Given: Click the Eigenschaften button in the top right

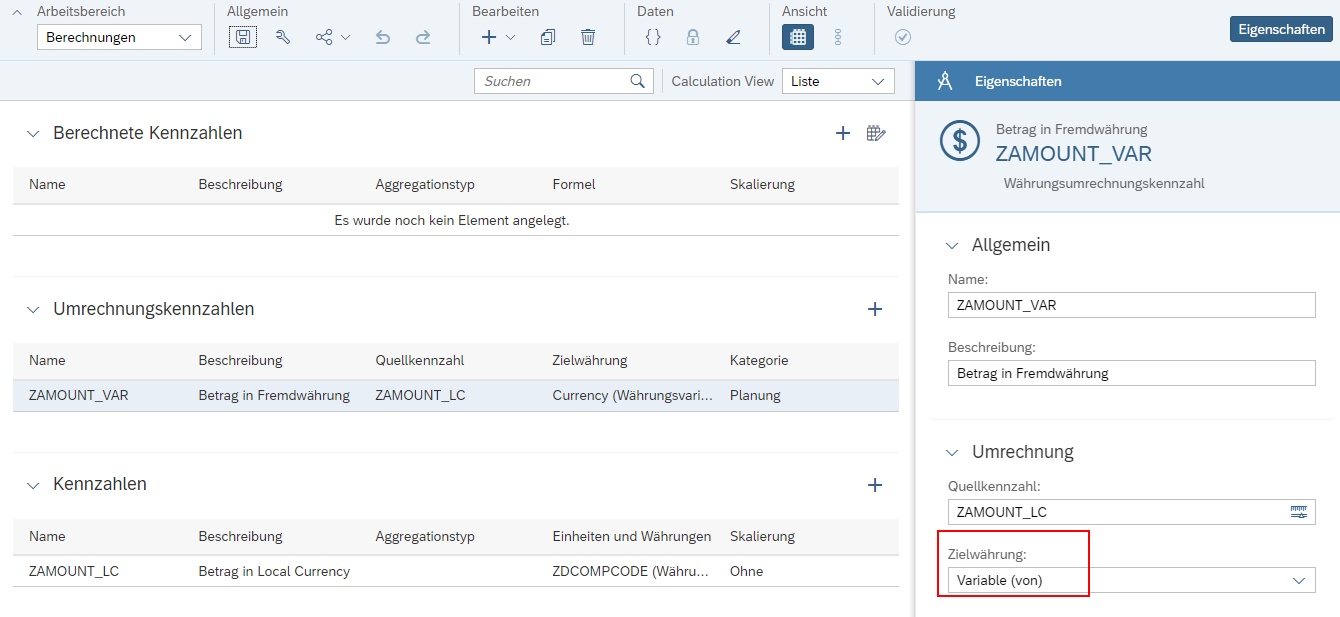Looking at the screenshot, I should click(1281, 29).
